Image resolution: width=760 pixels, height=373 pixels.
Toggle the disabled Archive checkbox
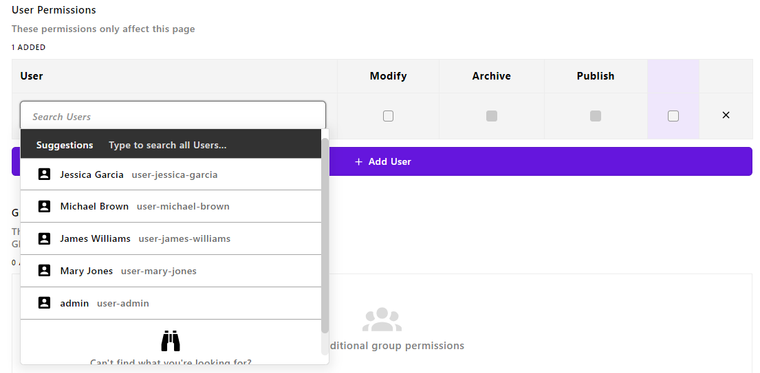(491, 116)
